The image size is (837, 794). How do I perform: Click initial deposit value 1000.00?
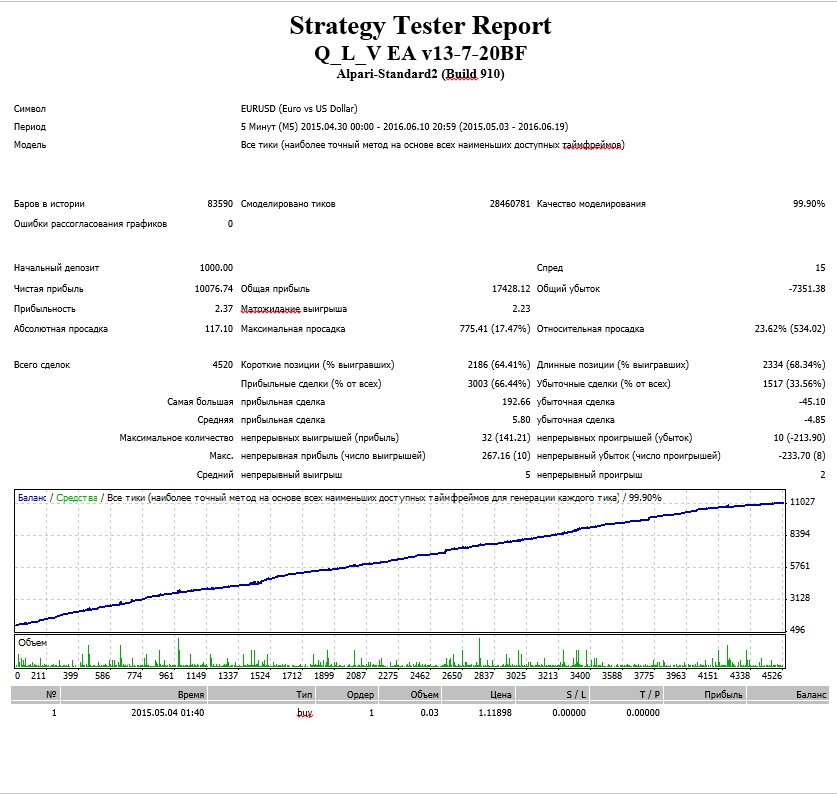[x=216, y=268]
